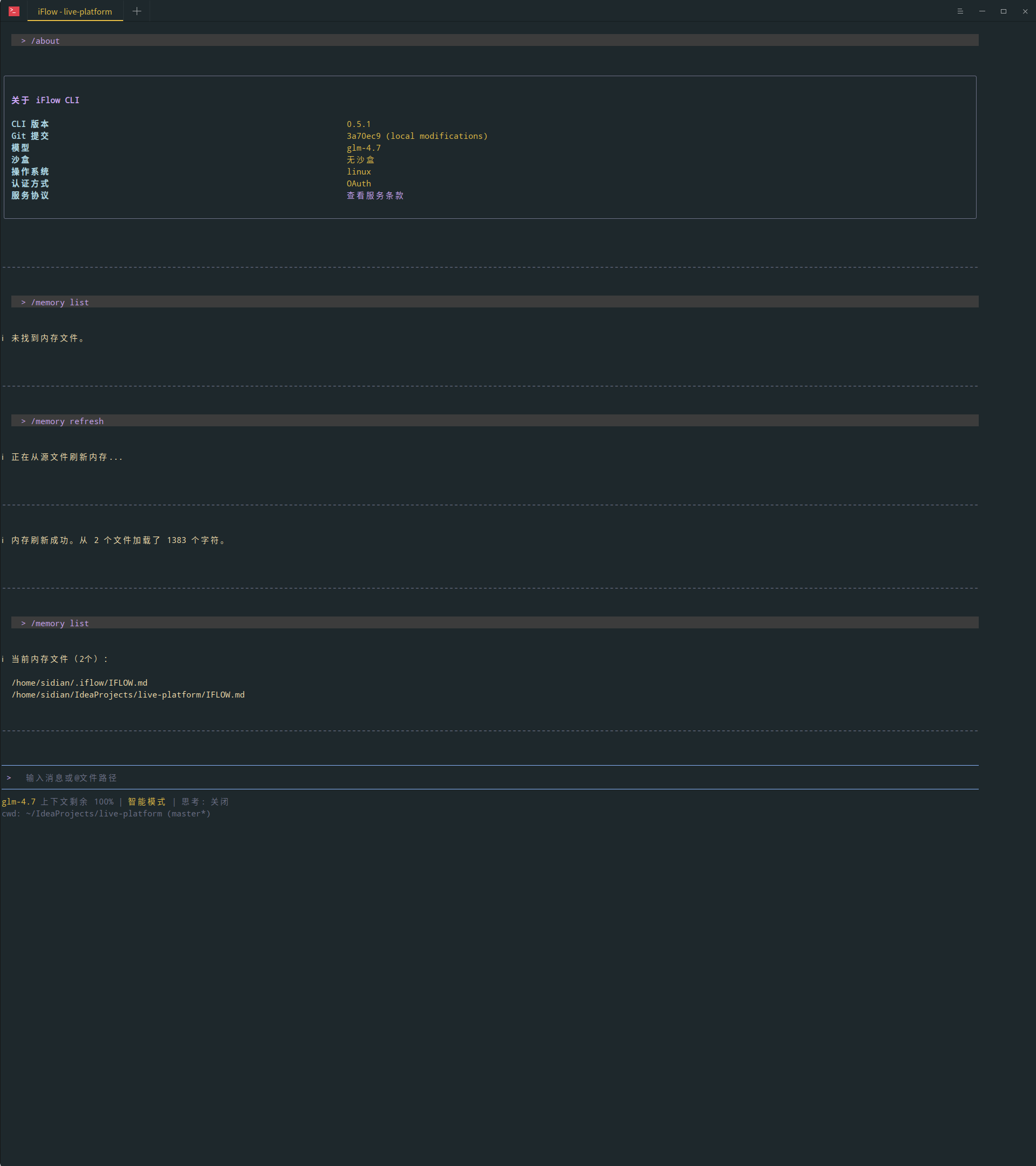
Task: Maximize the terminal window
Action: (x=1004, y=11)
